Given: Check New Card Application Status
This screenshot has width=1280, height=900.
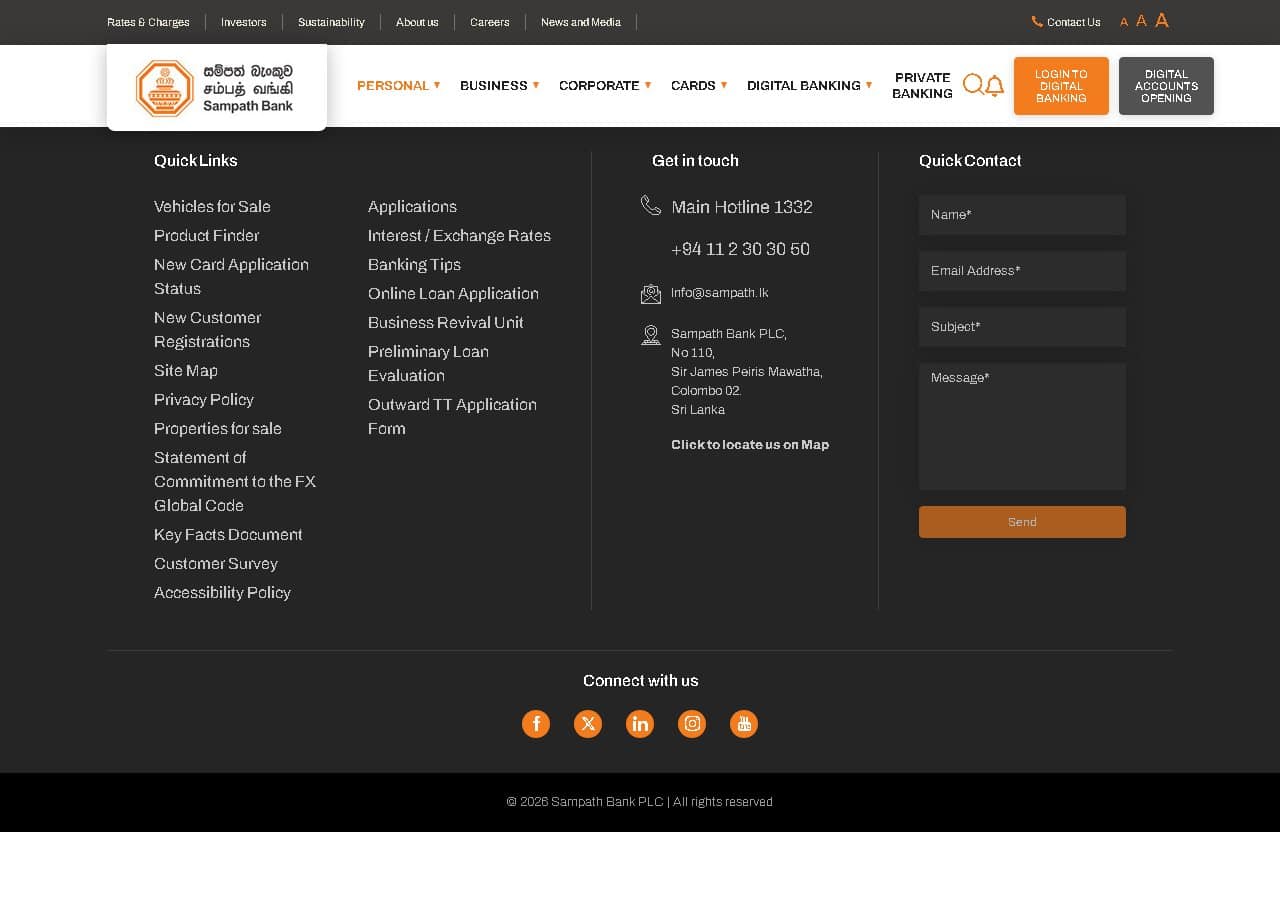Looking at the screenshot, I should 231,277.
